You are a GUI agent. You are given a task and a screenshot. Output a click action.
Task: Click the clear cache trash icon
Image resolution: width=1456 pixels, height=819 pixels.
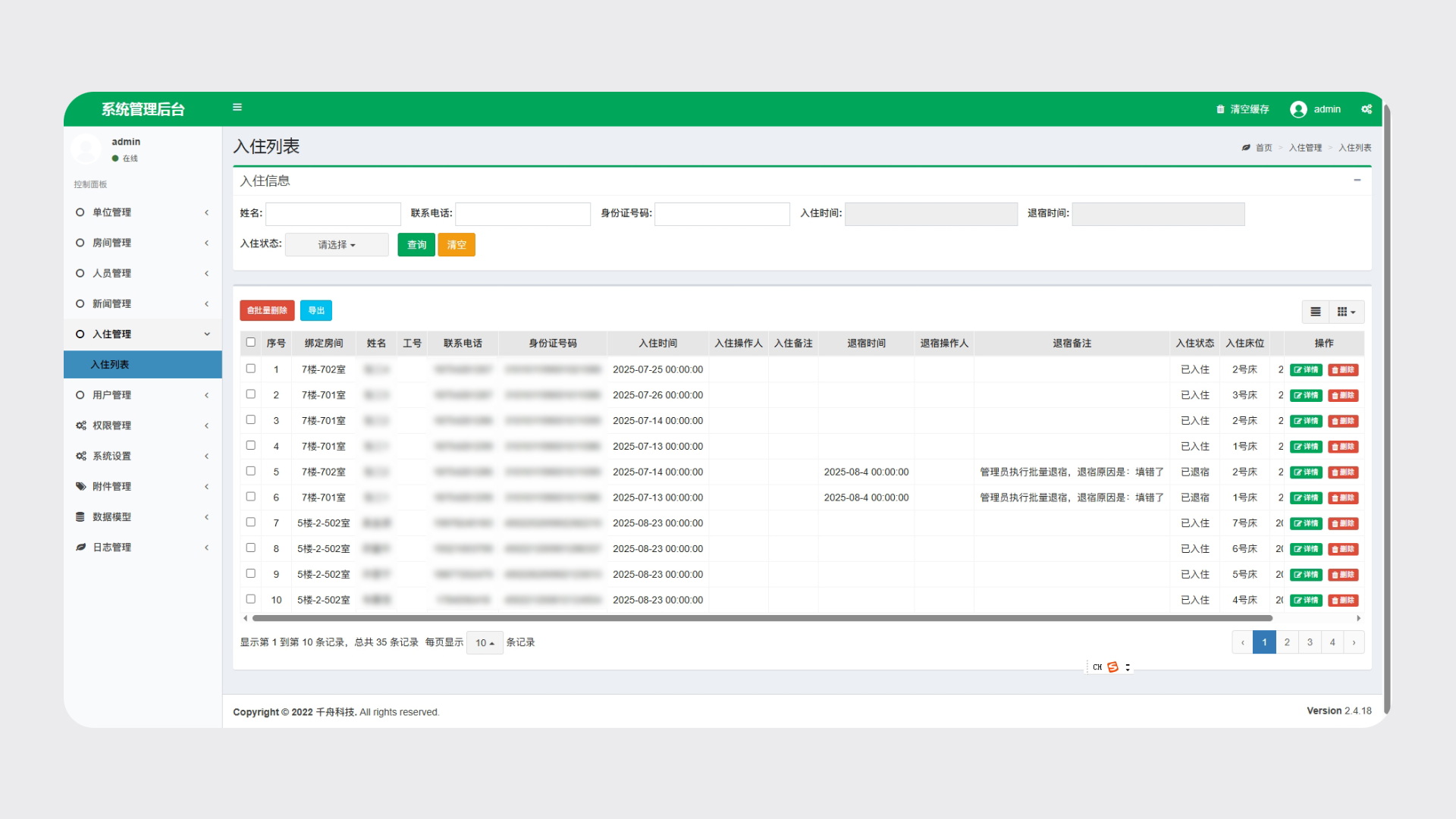(1220, 109)
